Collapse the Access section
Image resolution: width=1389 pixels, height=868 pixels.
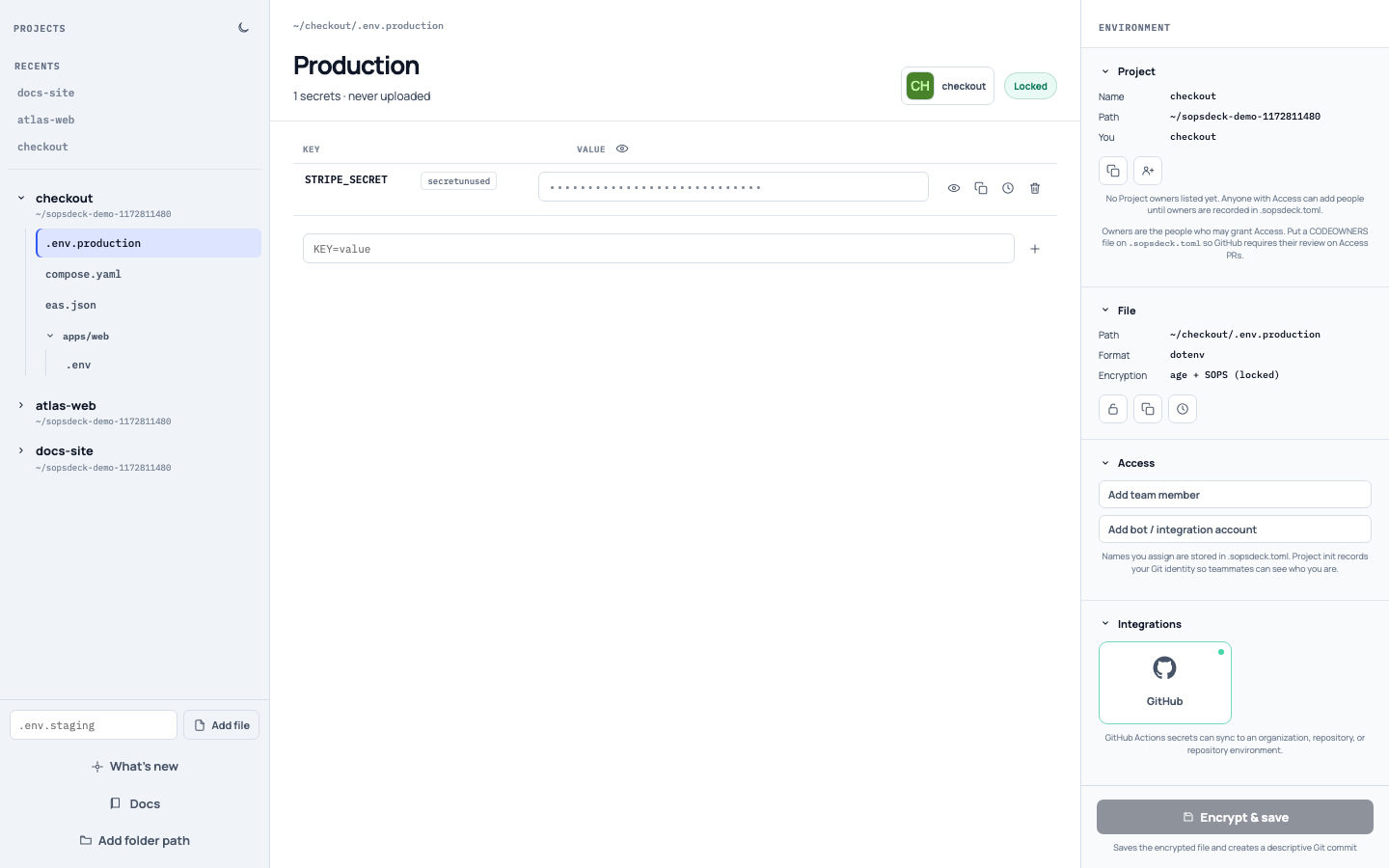coord(1105,463)
